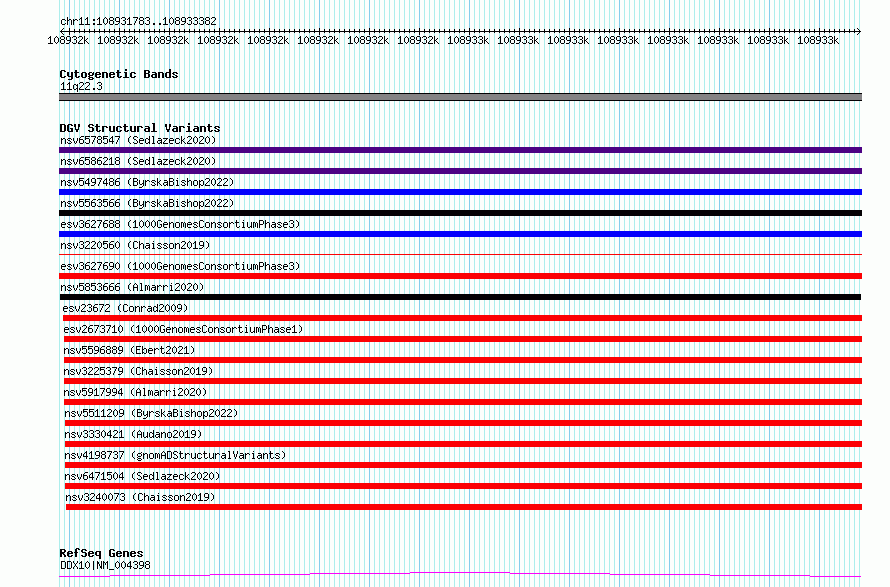Click the blue bar for nsv5497486
The height and width of the screenshot is (587, 890).
pyautogui.click(x=460, y=192)
